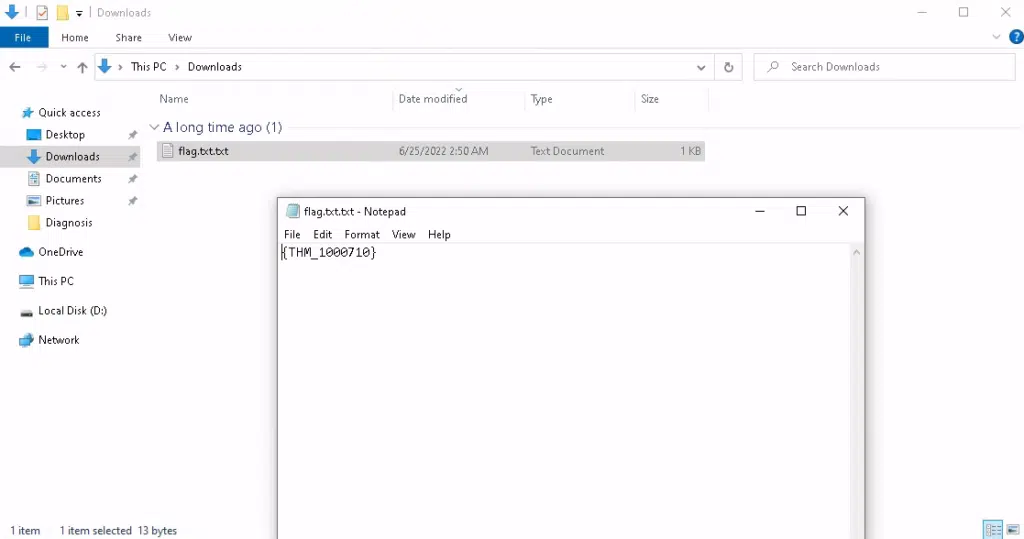Refresh the Downloads folder

[x=728, y=67]
